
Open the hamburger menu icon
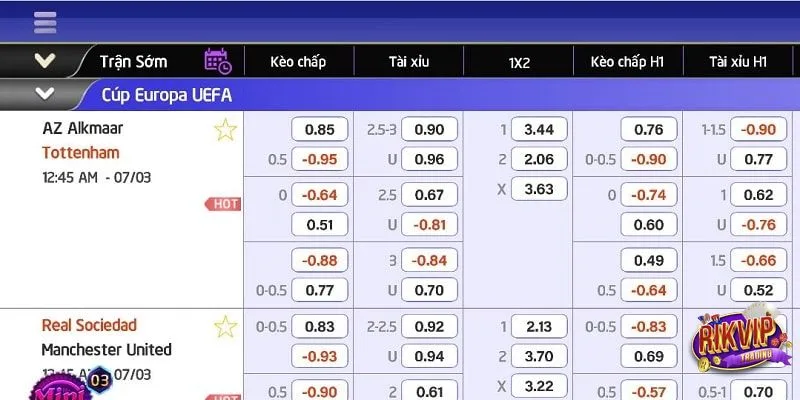(x=44, y=22)
